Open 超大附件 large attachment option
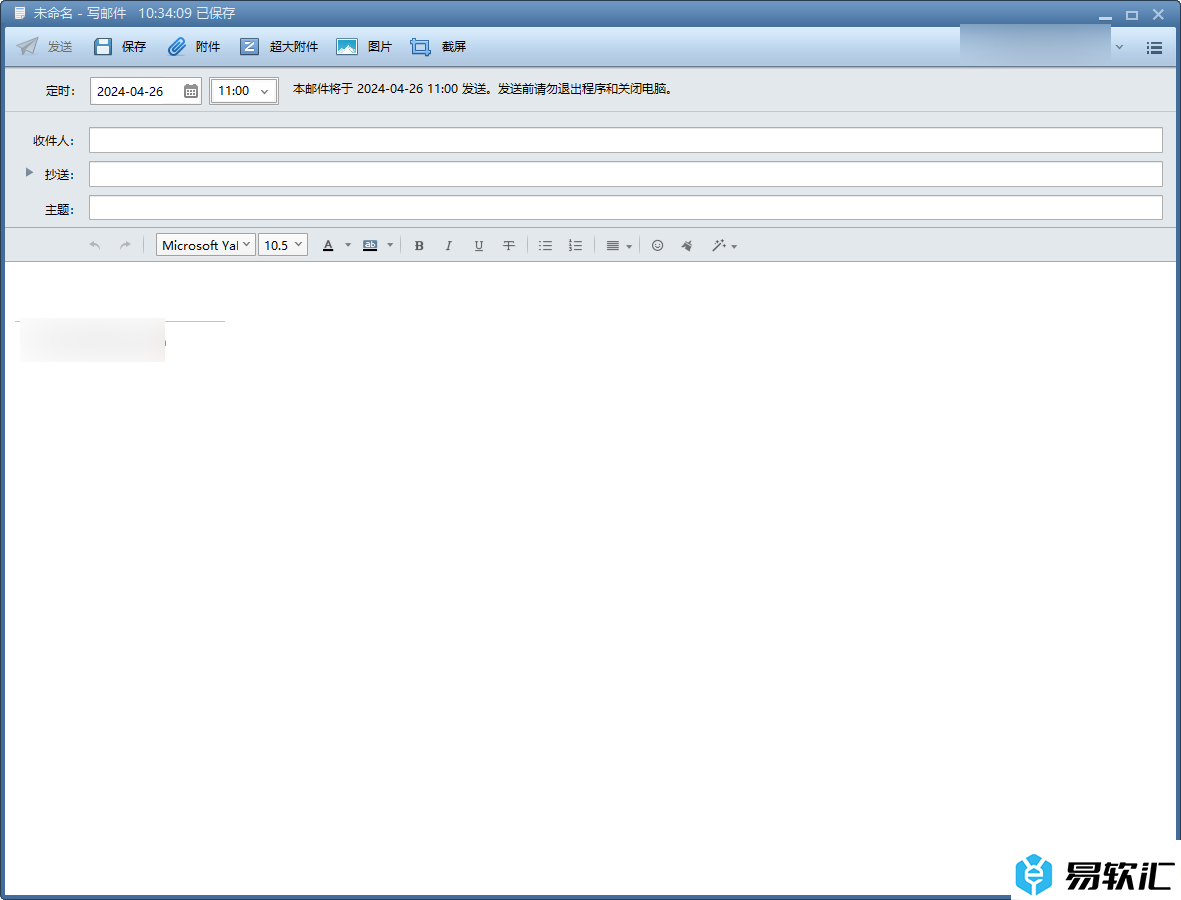The height and width of the screenshot is (900, 1181). pos(279,47)
